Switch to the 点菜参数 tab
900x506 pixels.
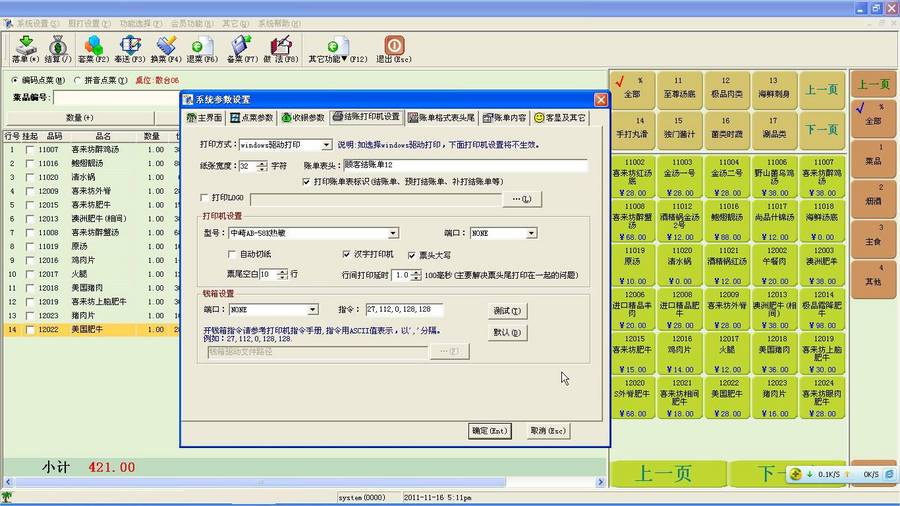[x=255, y=117]
